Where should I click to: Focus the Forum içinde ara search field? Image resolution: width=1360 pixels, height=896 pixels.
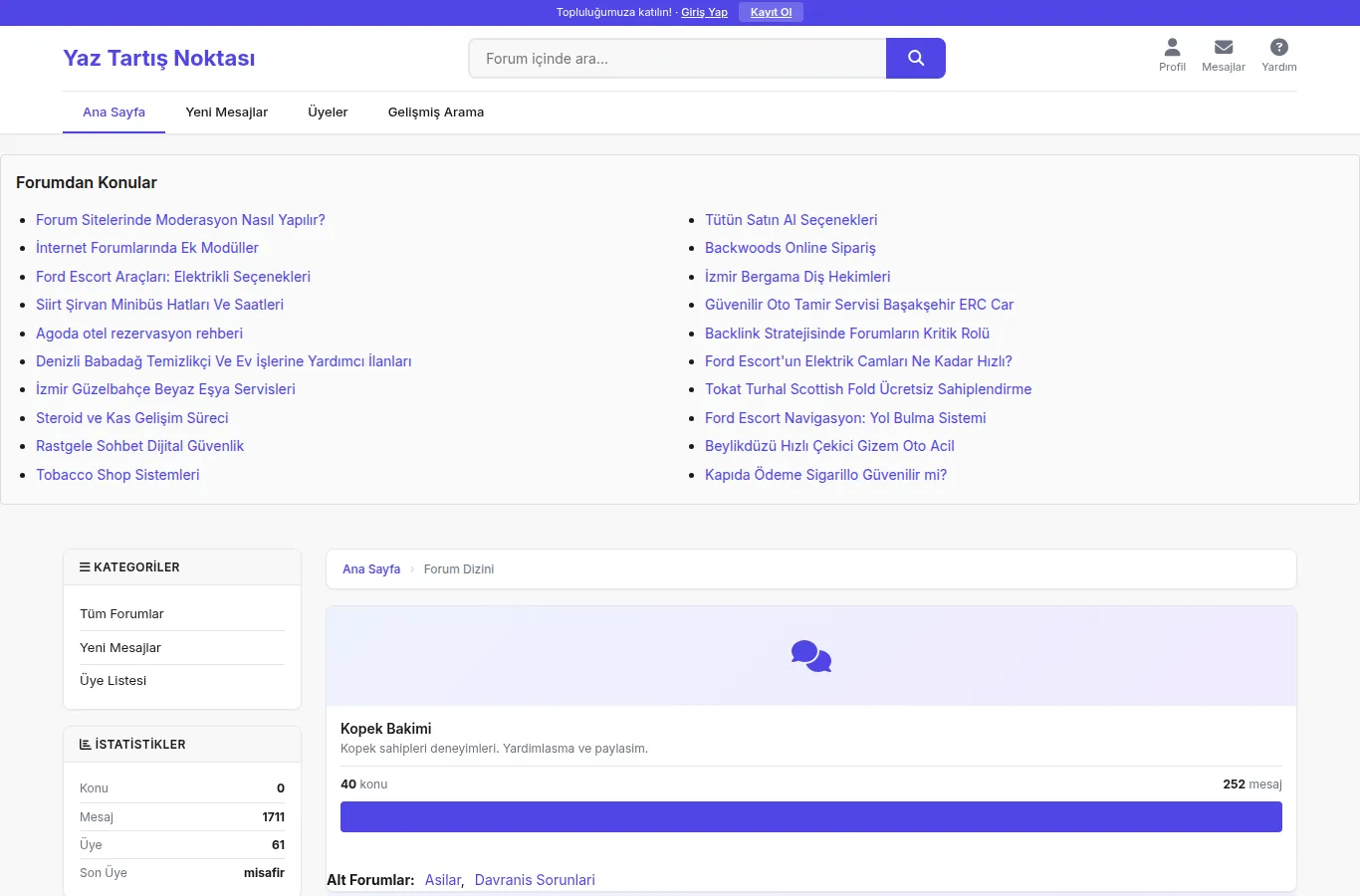[x=677, y=59]
